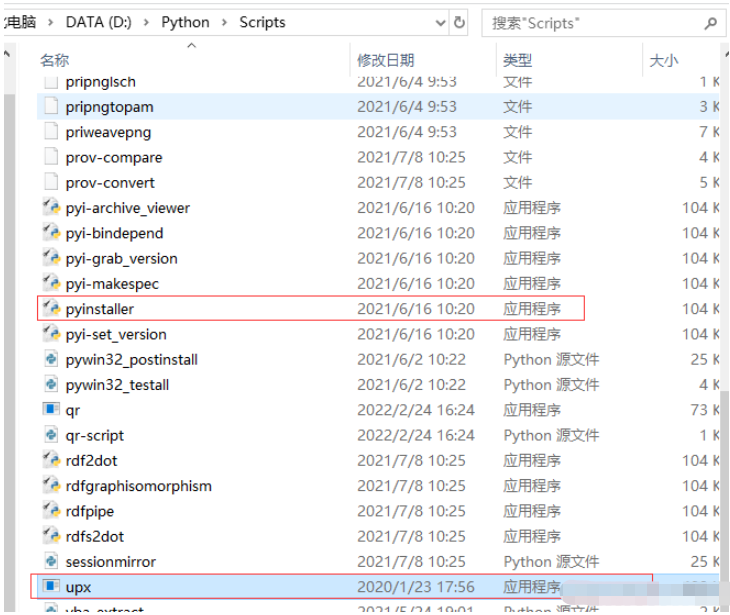Image resolution: width=730 pixels, height=615 pixels.
Task: Sort by the 修改日期 column header
Action: click(x=385, y=60)
